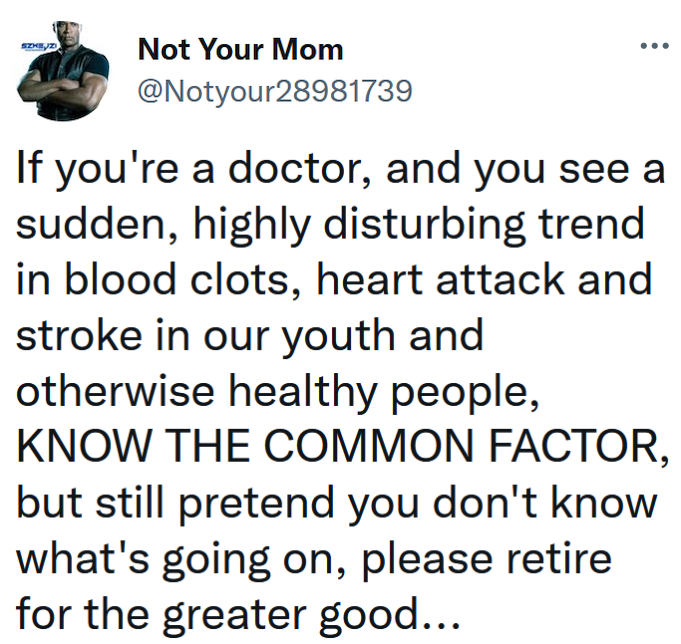The width and height of the screenshot is (681, 644).
Task: Click the words "heart attack and"
Action: click(x=485, y=280)
